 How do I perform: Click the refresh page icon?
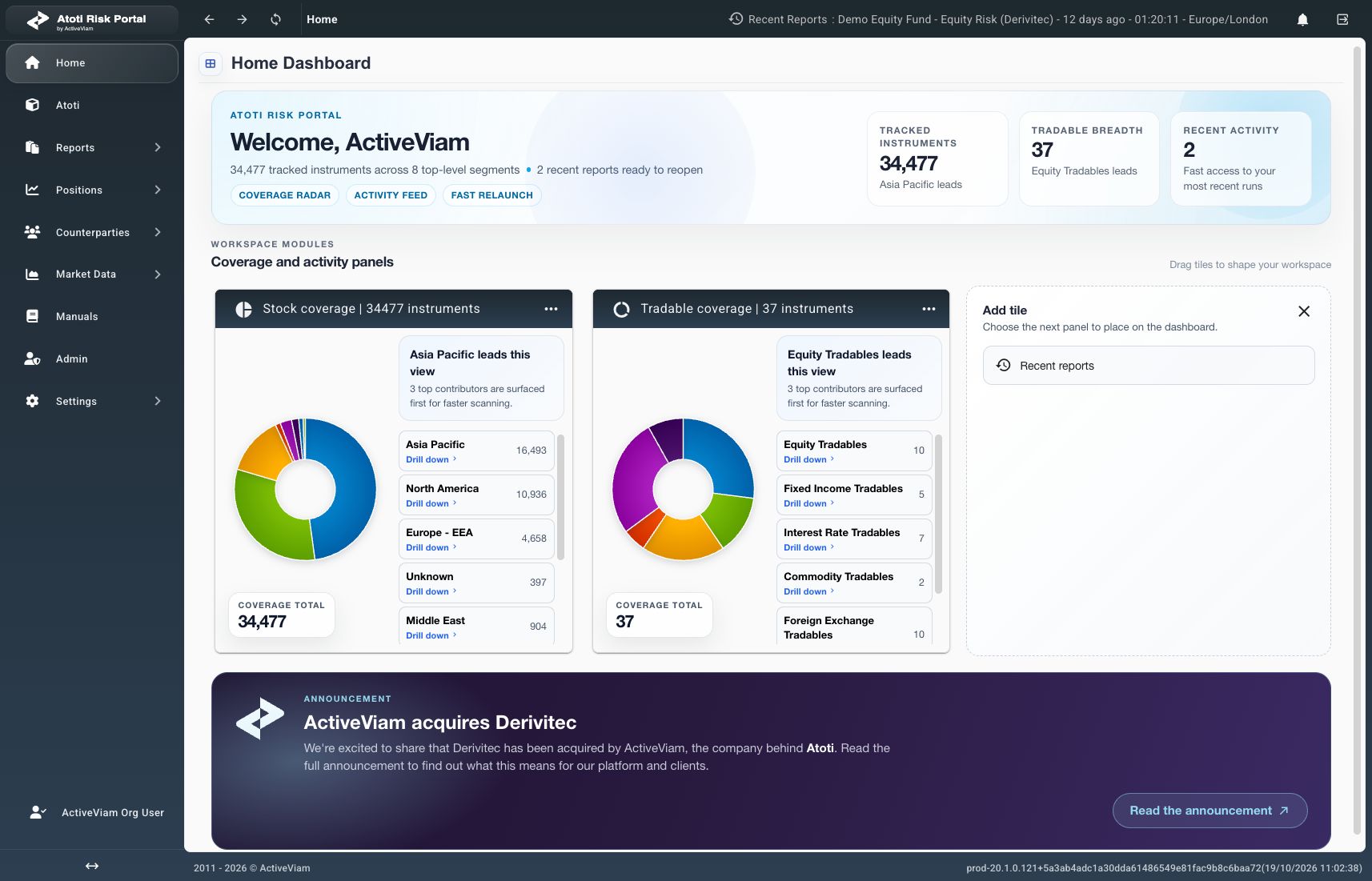275,19
